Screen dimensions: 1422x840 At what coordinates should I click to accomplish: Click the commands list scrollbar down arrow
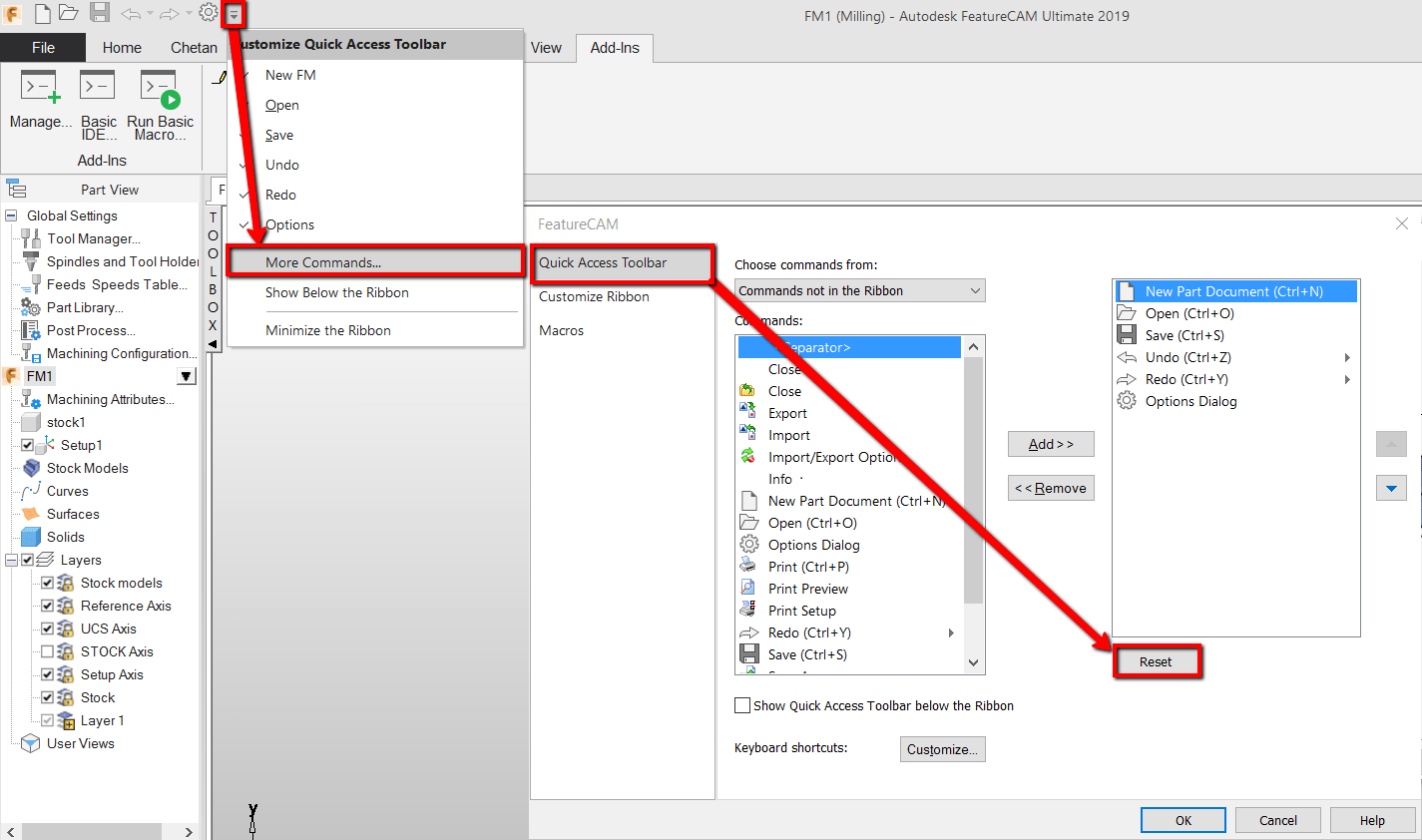point(974,661)
